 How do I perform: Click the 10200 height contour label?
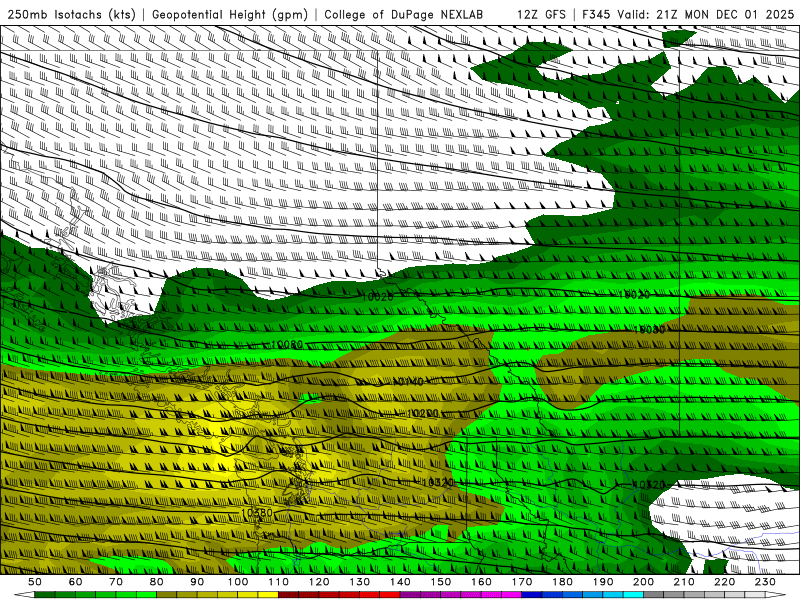423,413
